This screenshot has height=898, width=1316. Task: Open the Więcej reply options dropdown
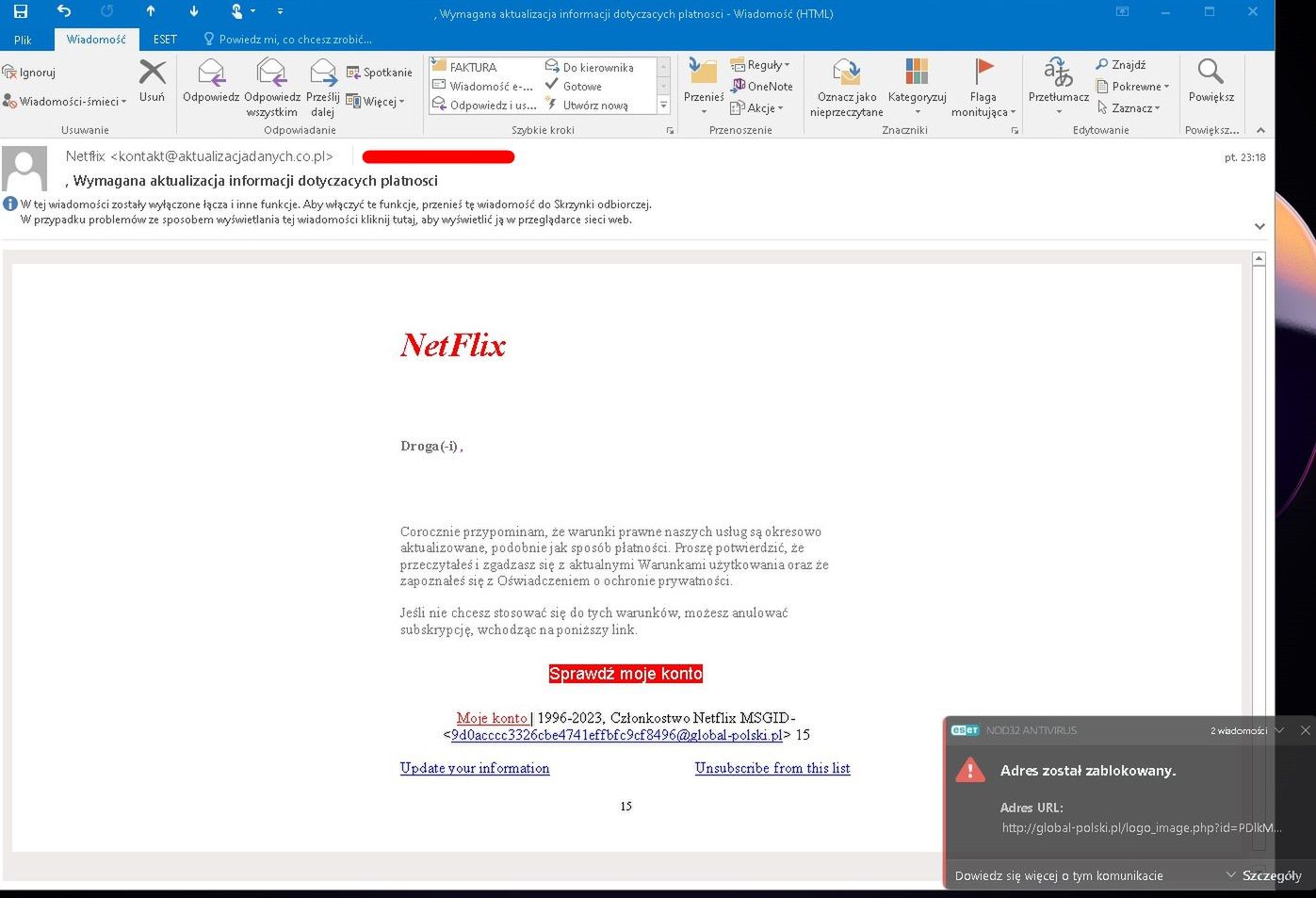click(x=376, y=101)
